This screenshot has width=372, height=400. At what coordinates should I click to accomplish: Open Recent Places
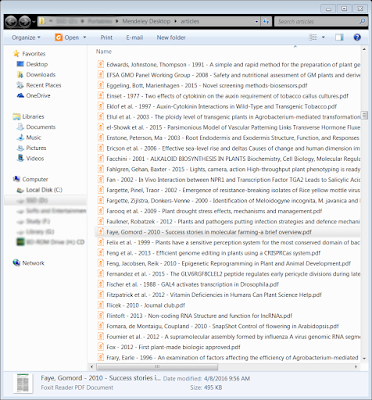(x=44, y=85)
